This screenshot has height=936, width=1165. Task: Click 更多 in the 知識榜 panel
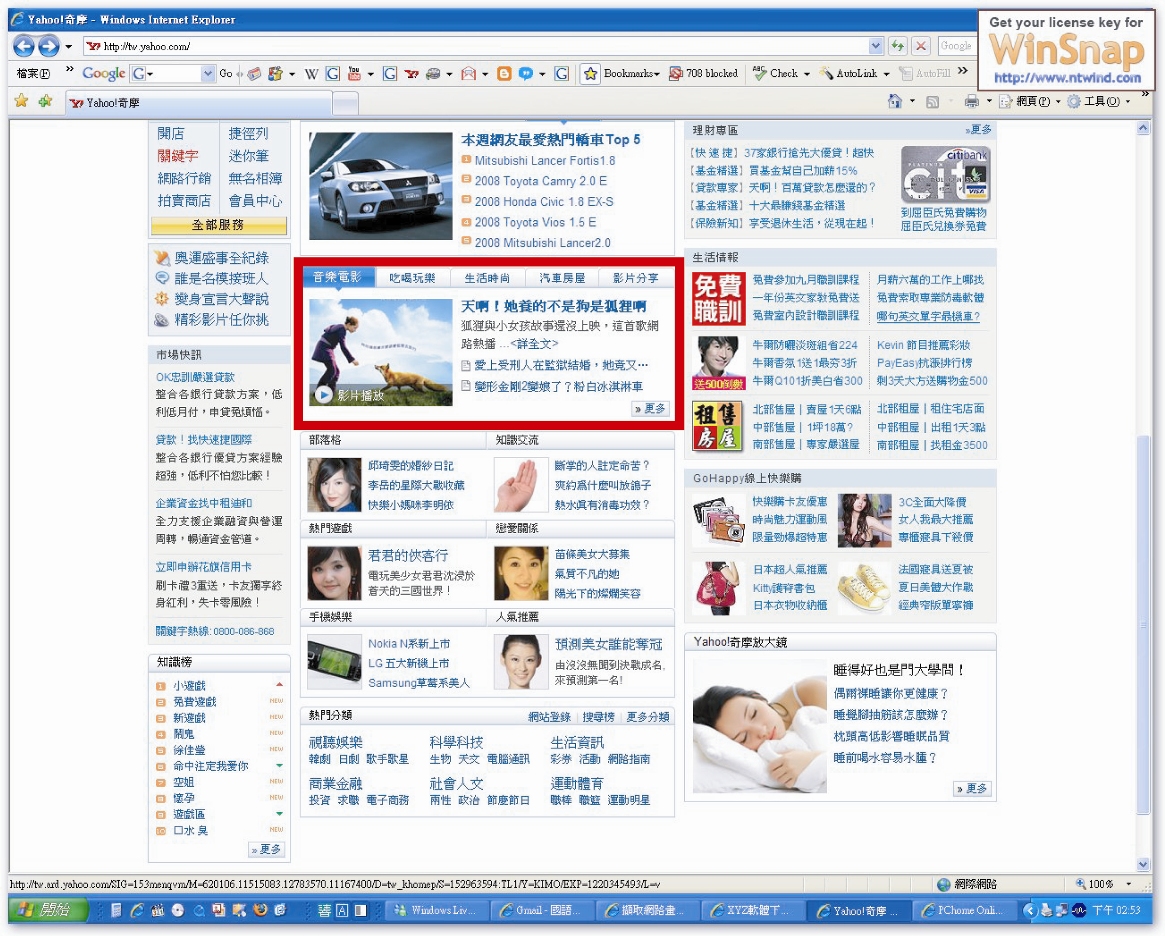point(267,849)
